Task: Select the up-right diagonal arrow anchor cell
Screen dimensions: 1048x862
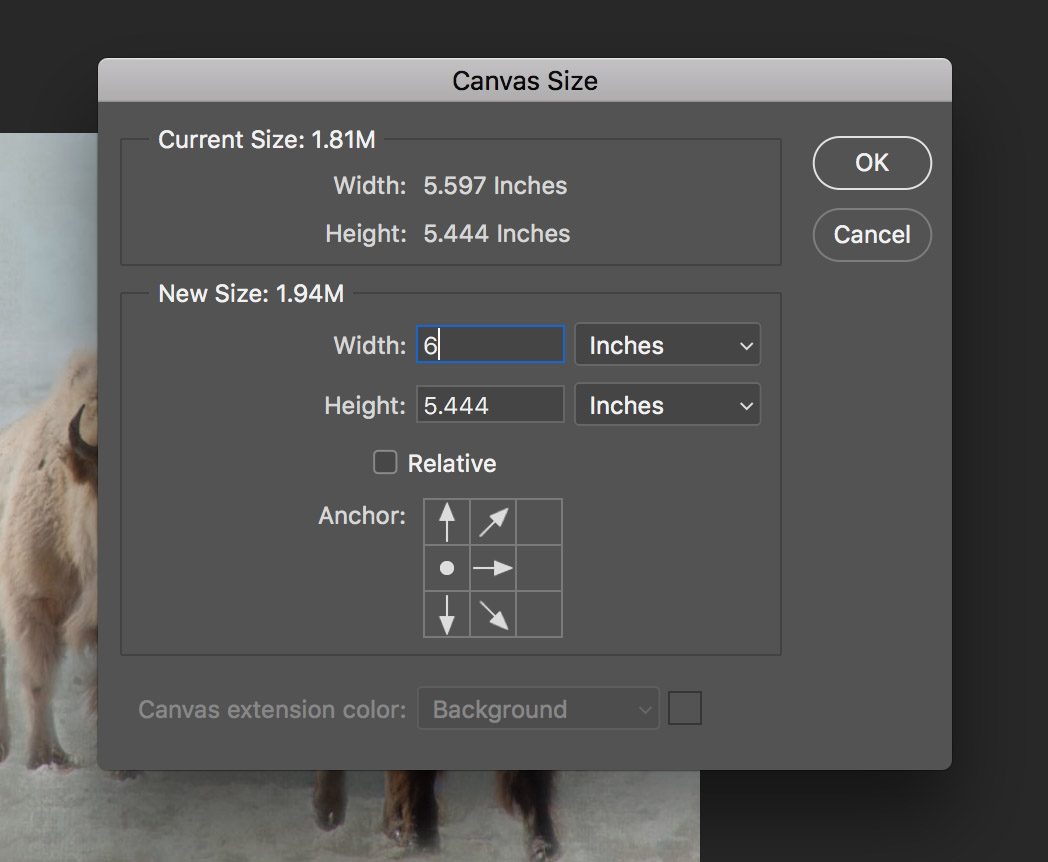Action: [x=493, y=522]
